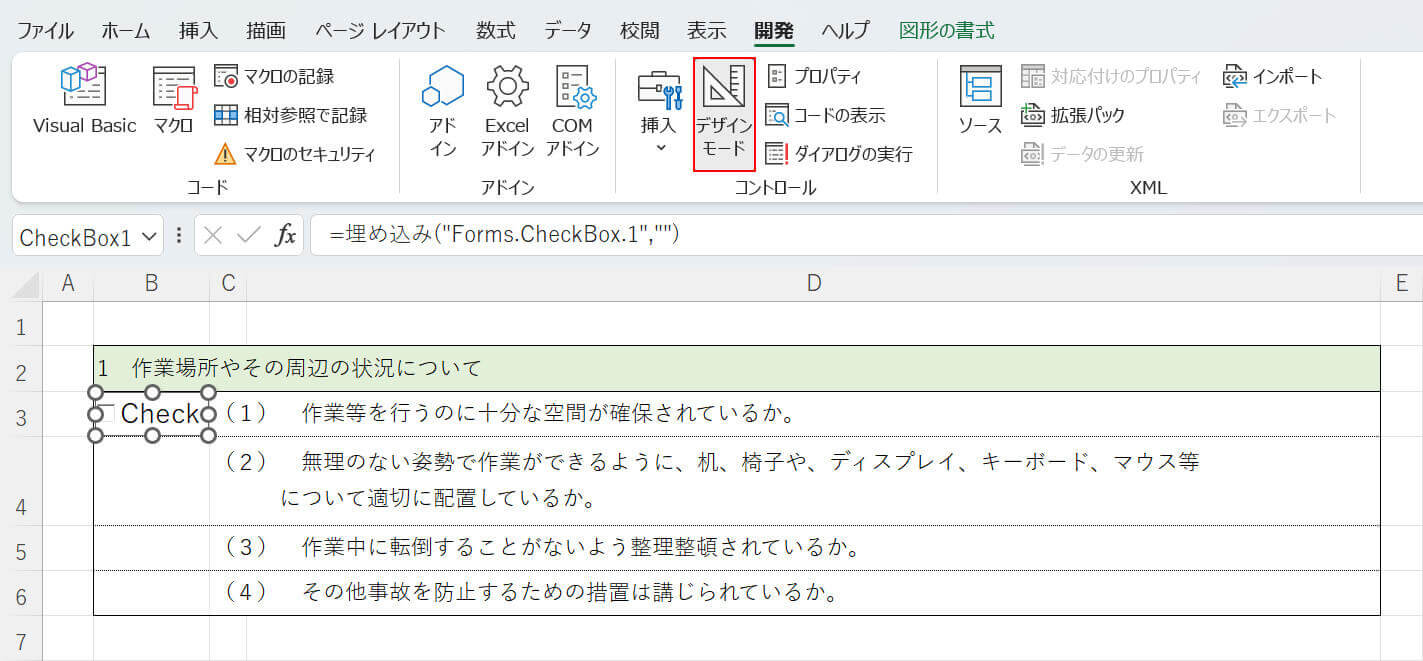This screenshot has height=661, width=1423.
Task: Click the マクロ (Macros) icon
Action: coord(174,100)
